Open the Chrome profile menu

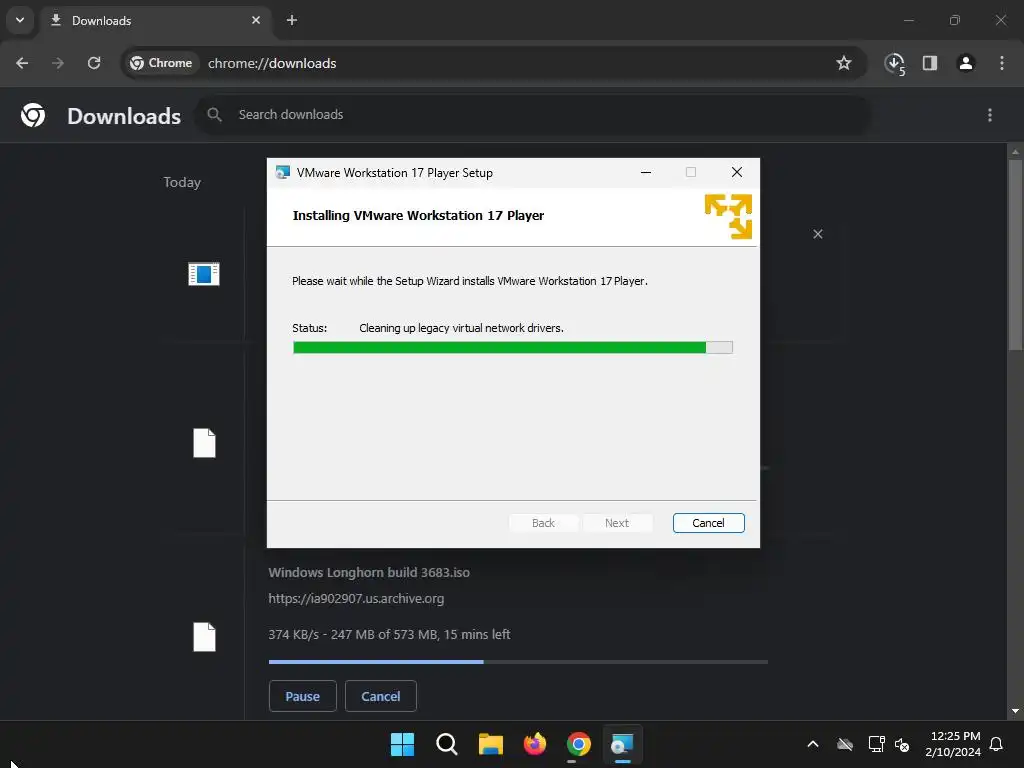tap(966, 63)
